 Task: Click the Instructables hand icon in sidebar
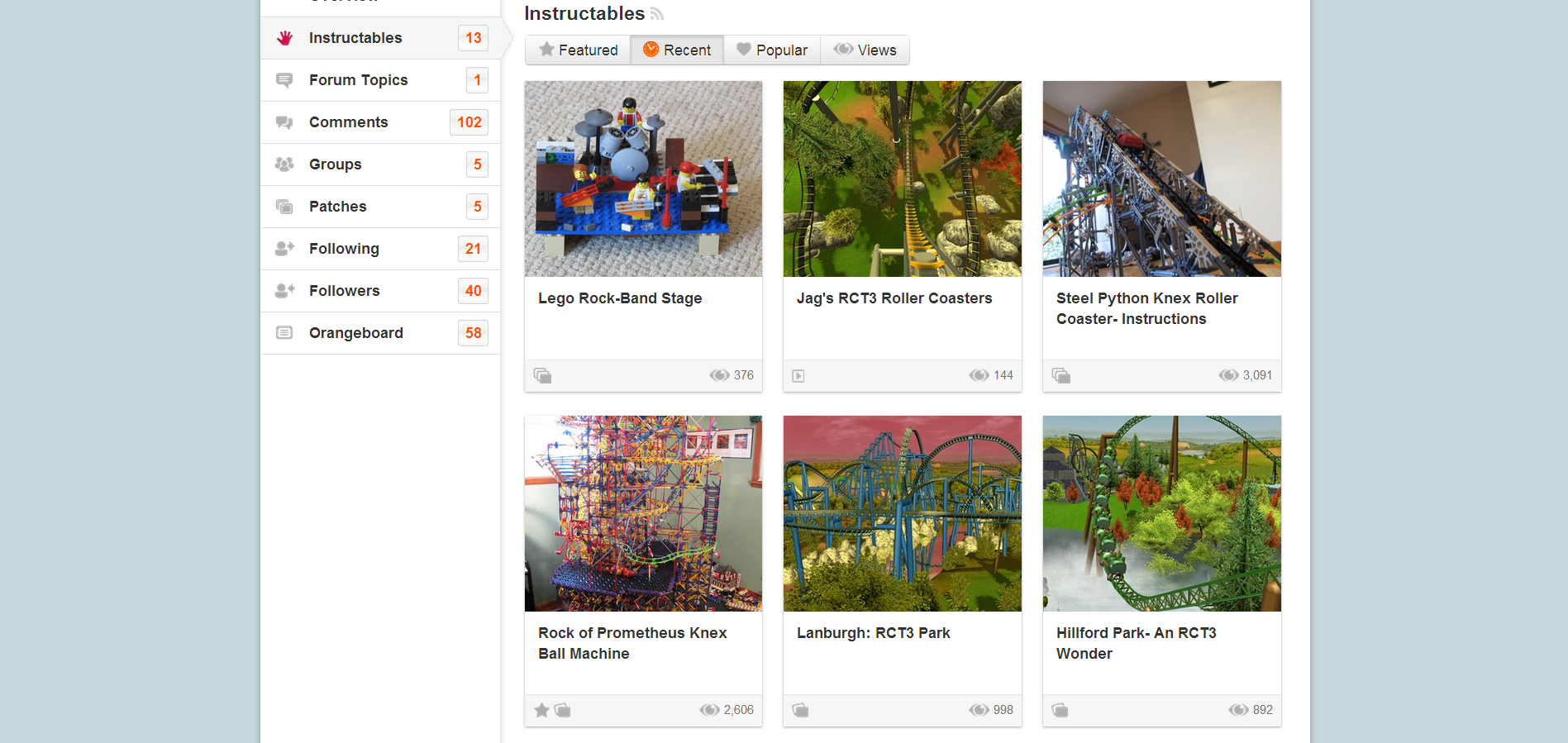285,38
